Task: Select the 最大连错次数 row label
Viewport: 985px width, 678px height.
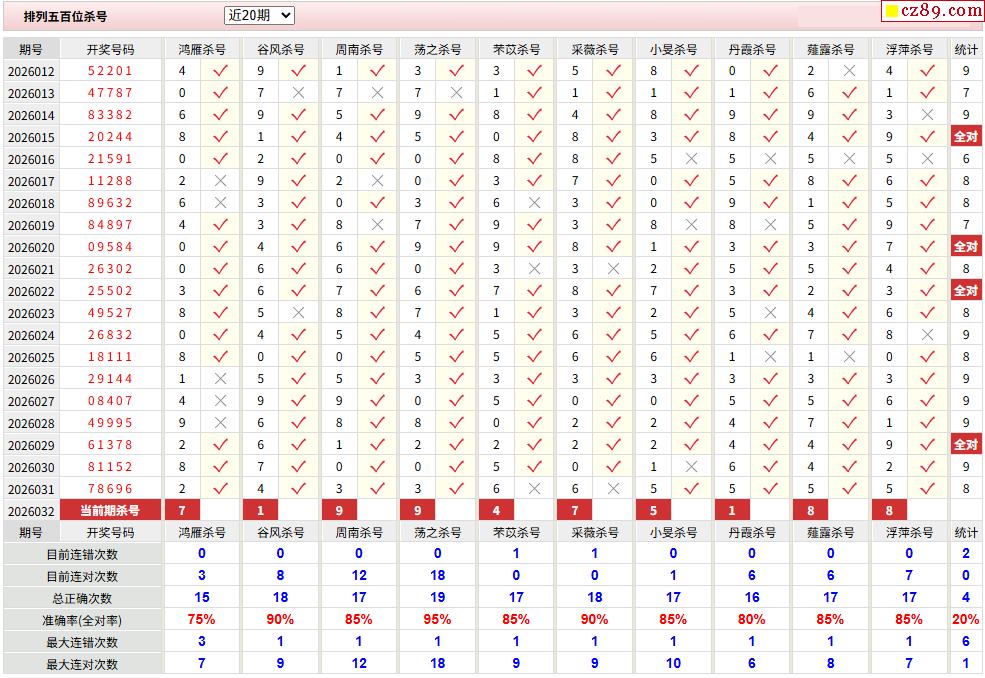Action: 82,643
